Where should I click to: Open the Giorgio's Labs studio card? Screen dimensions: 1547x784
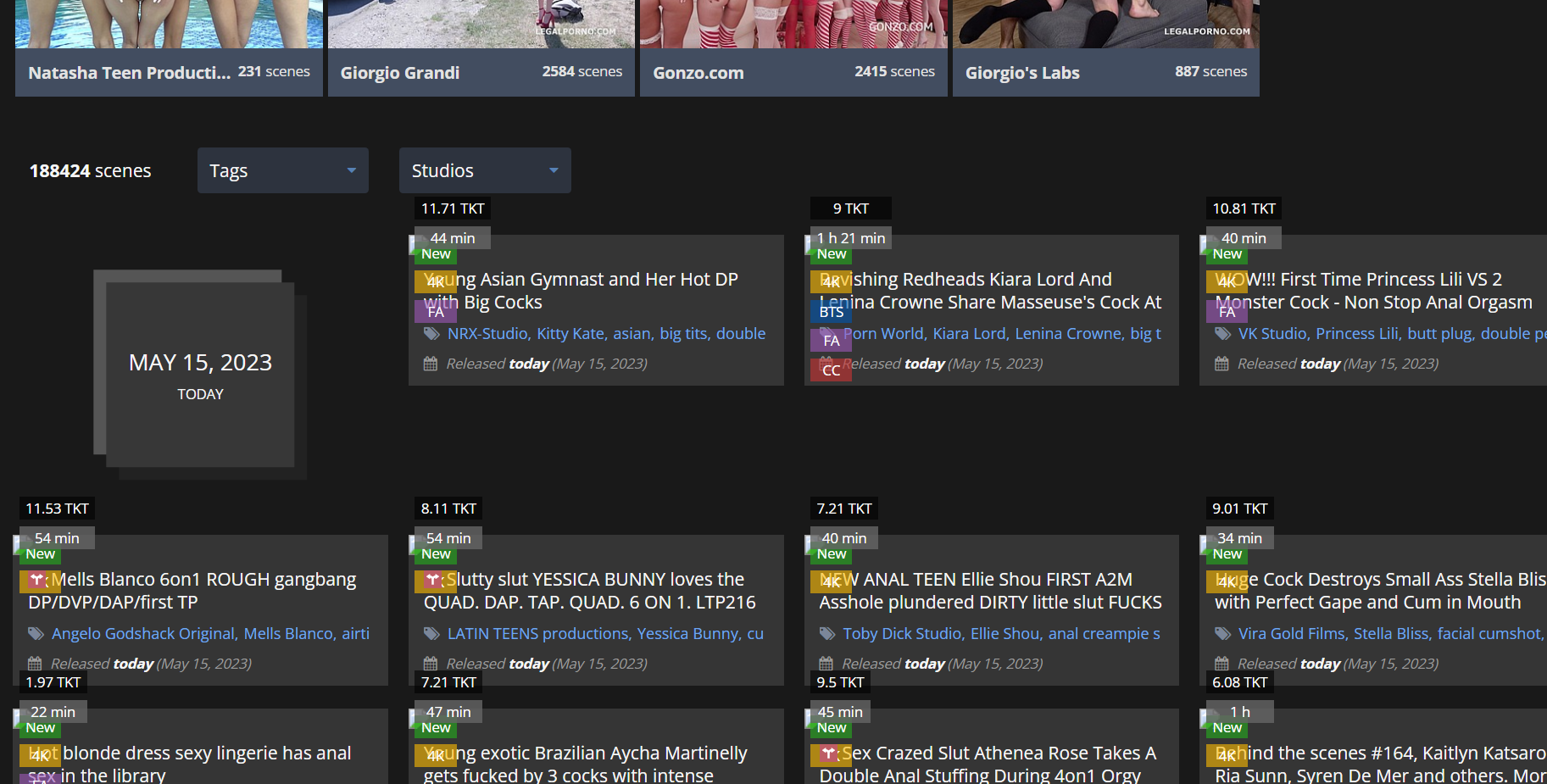[x=1105, y=72]
